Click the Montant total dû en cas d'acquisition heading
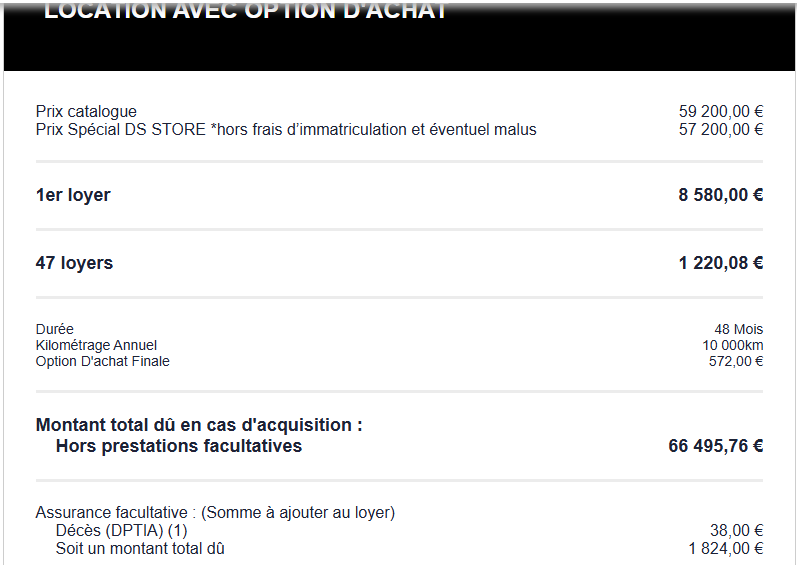The image size is (797, 565). click(x=199, y=425)
